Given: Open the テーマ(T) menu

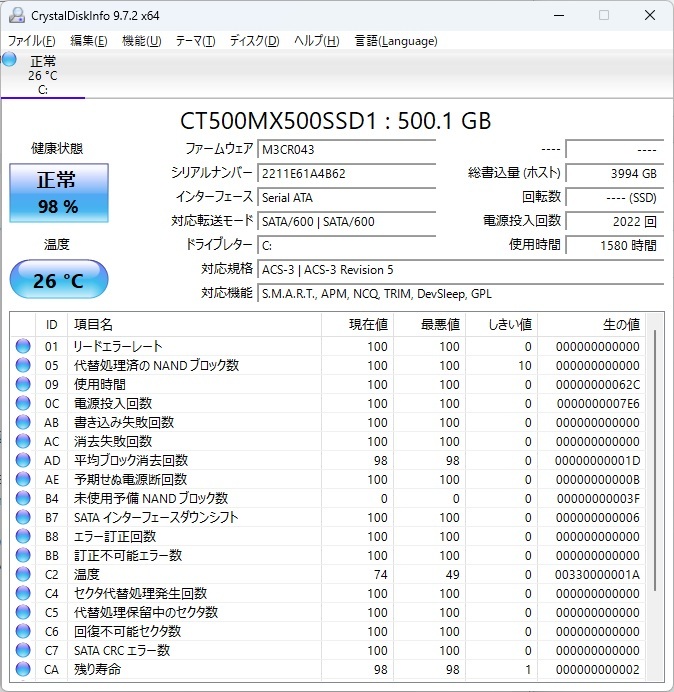Looking at the screenshot, I should tap(195, 41).
